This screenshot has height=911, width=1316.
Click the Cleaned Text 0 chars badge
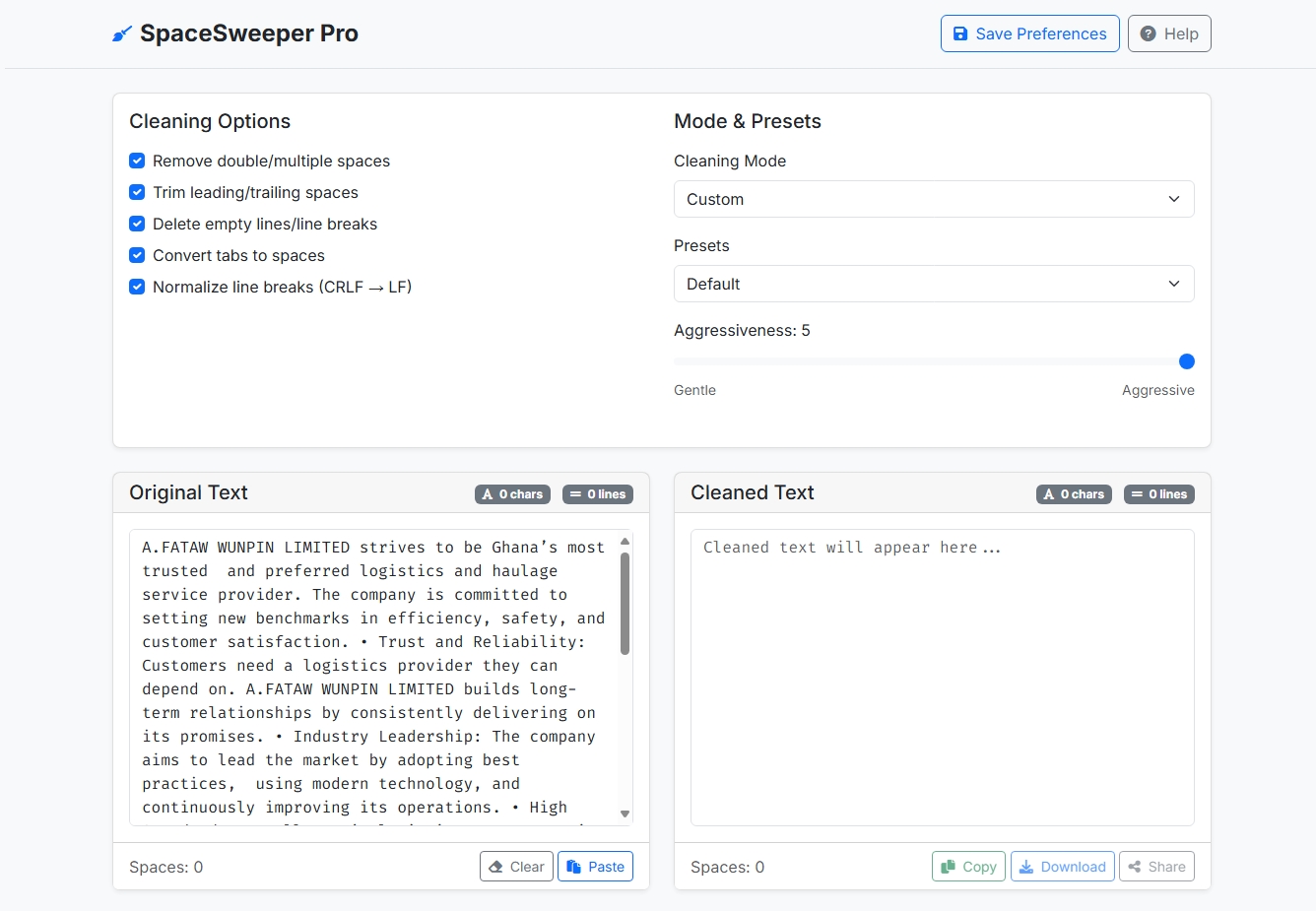pyautogui.click(x=1074, y=494)
